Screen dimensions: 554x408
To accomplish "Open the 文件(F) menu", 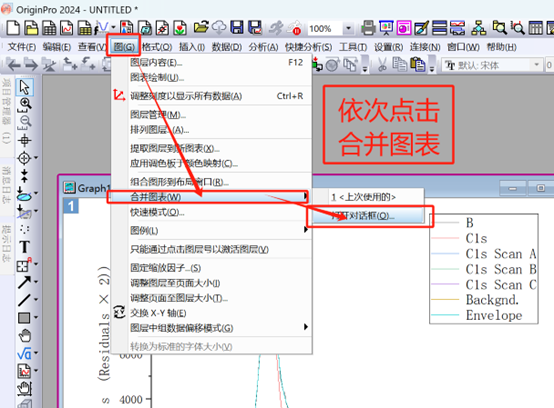I will (22, 47).
